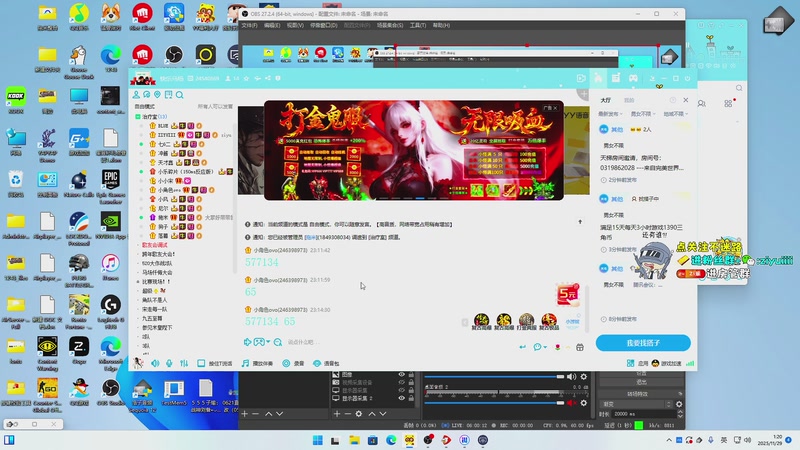The width and height of the screenshot is (800, 450).
Task: Open gear settings for first OBS mixer track
Action: 584,377
